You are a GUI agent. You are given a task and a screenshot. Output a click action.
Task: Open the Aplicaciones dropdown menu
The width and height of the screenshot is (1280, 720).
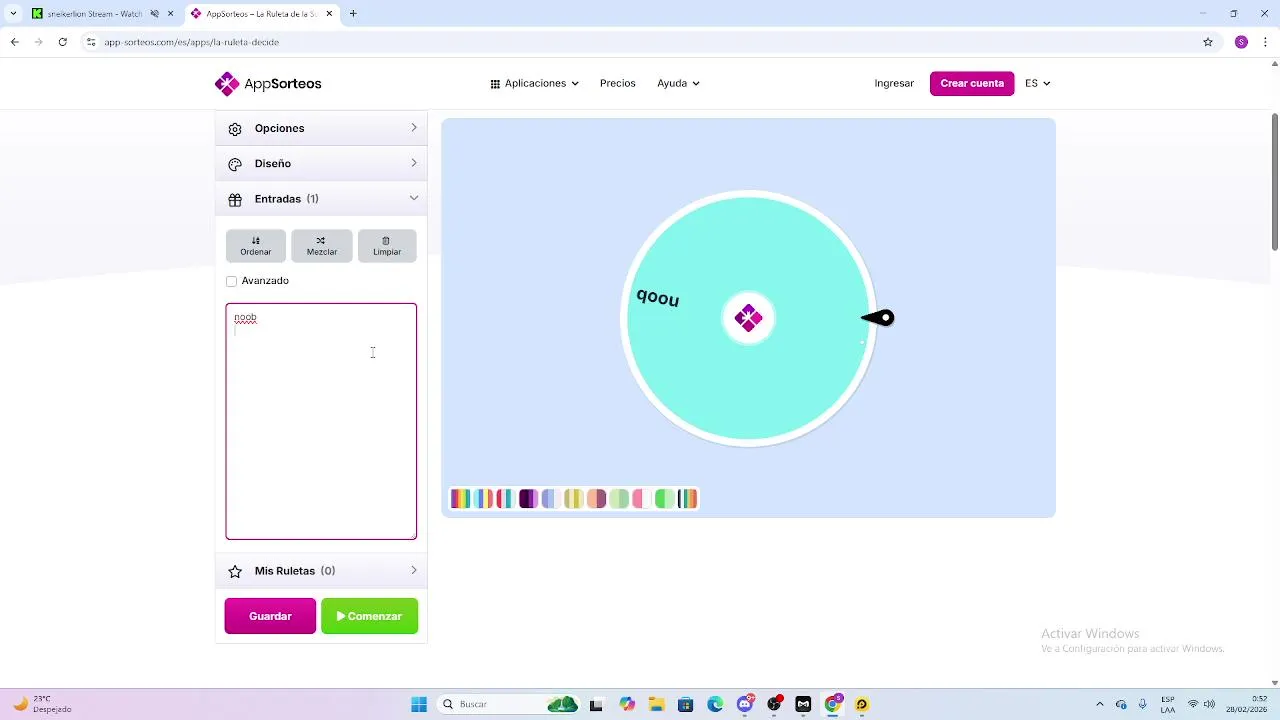click(x=534, y=83)
